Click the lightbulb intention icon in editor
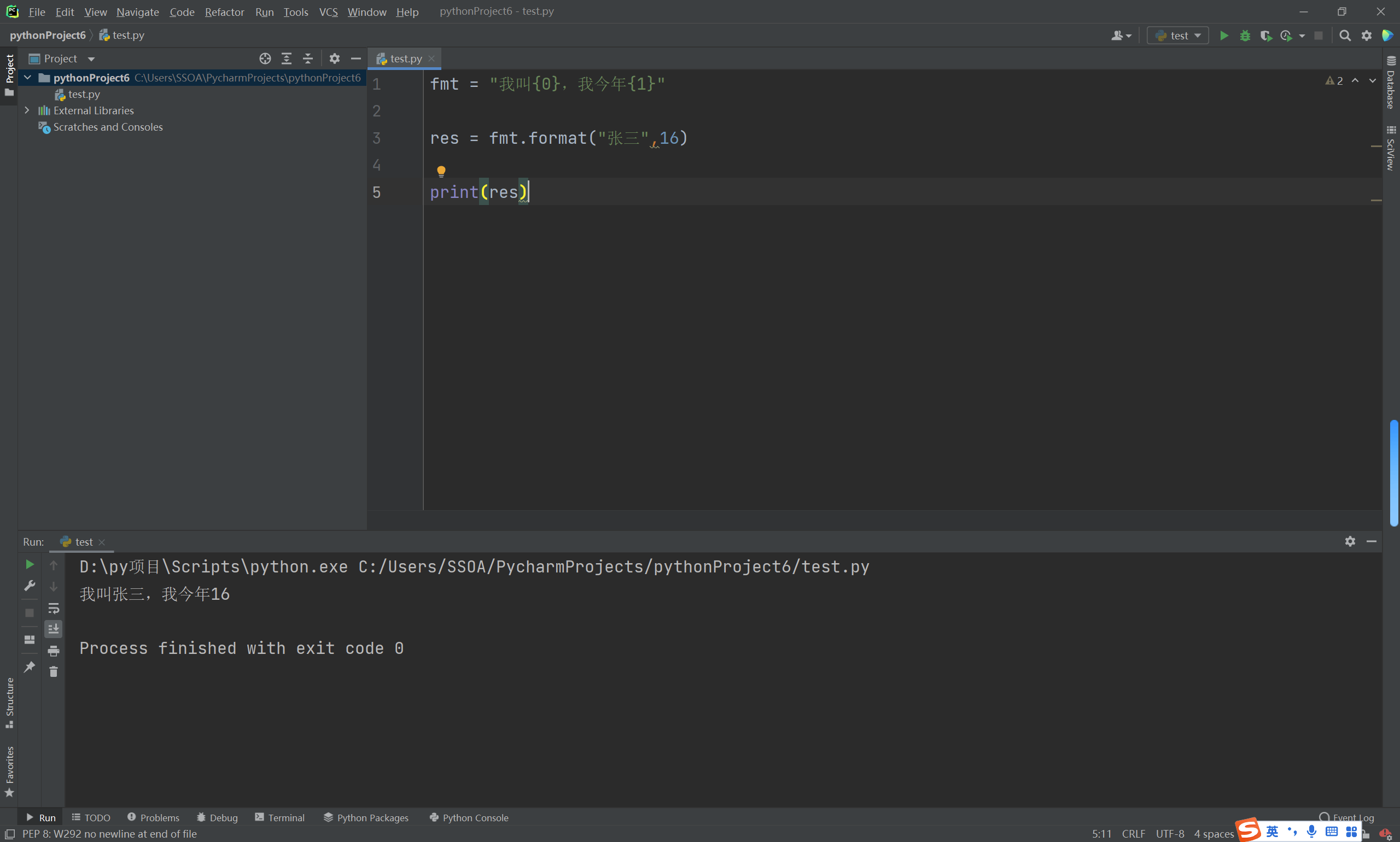Viewport: 1400px width, 842px height. click(x=441, y=171)
